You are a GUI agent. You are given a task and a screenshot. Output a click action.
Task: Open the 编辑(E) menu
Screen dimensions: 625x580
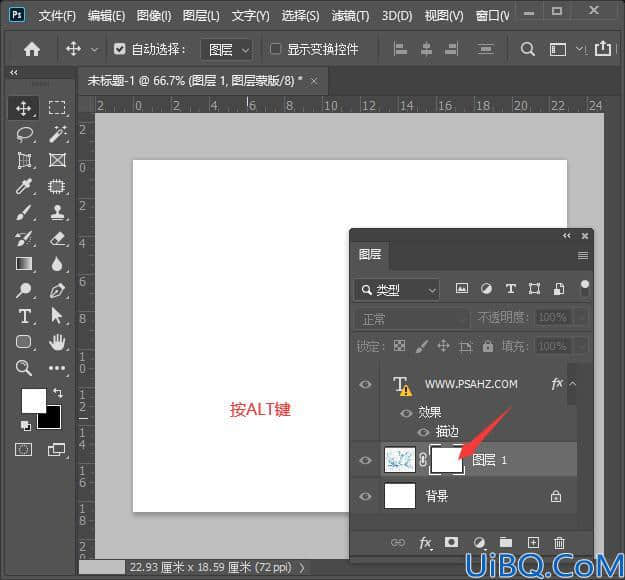106,16
